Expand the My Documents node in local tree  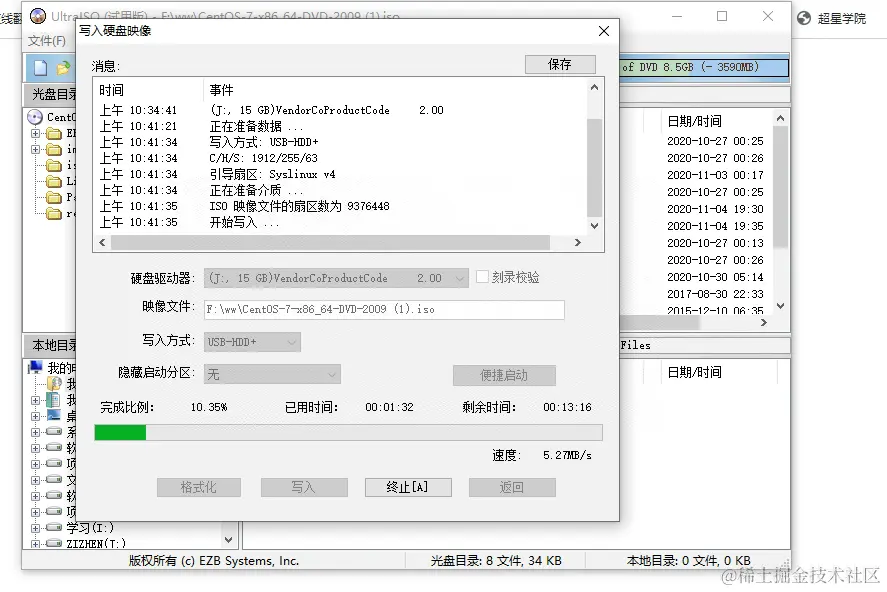[x=36, y=400]
